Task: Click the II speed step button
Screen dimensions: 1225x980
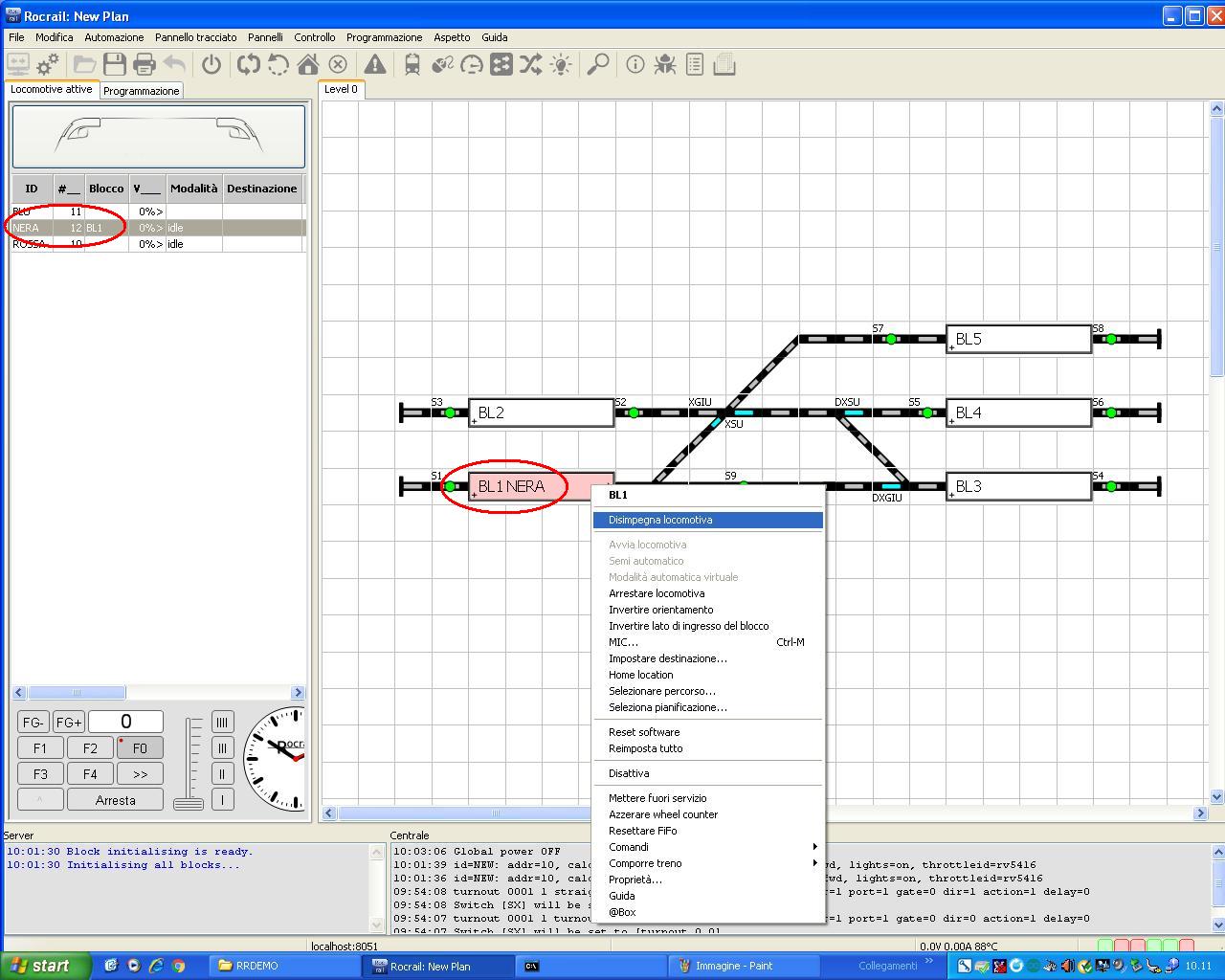Action: pos(222,774)
